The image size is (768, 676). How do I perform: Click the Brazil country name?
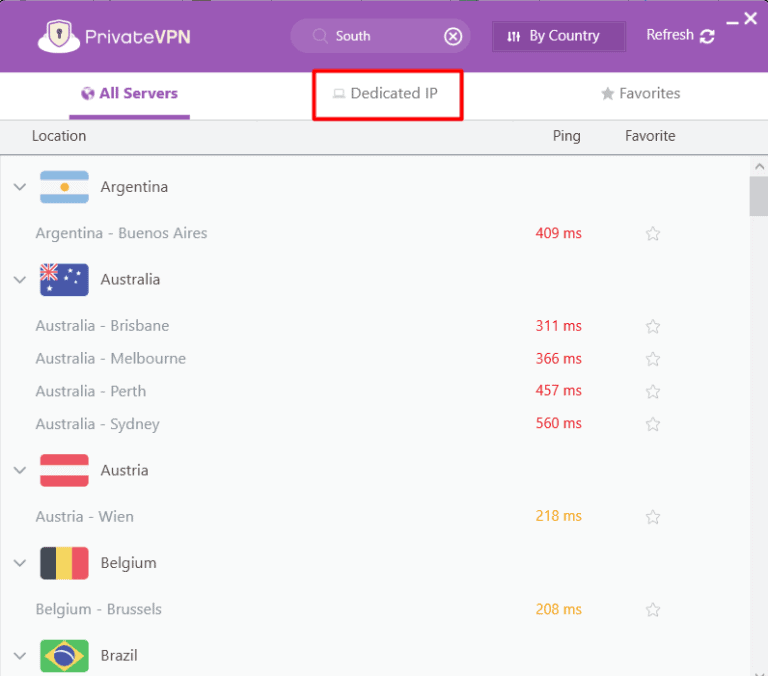click(119, 655)
